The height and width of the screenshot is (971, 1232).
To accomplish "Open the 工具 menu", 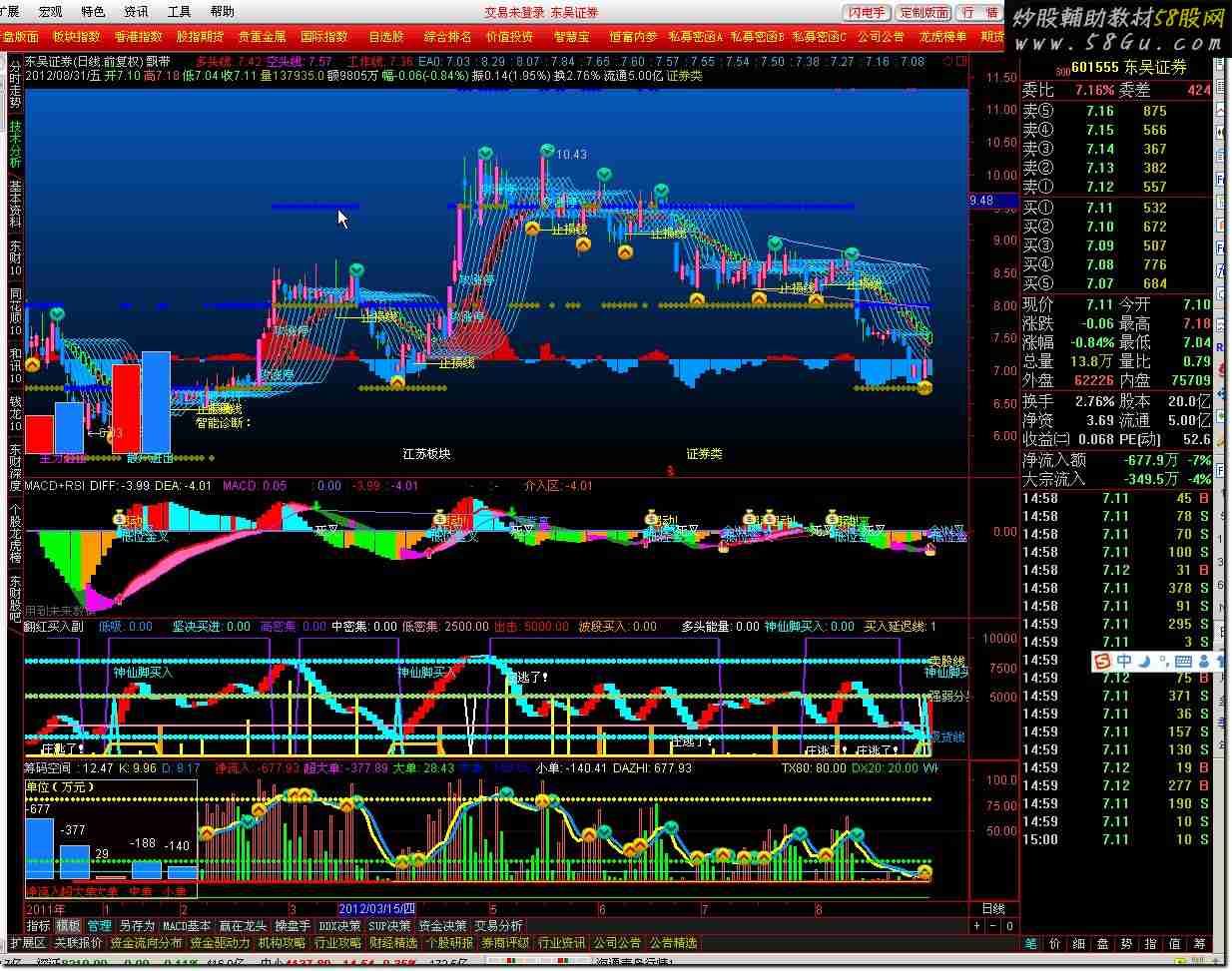I will 179,12.
